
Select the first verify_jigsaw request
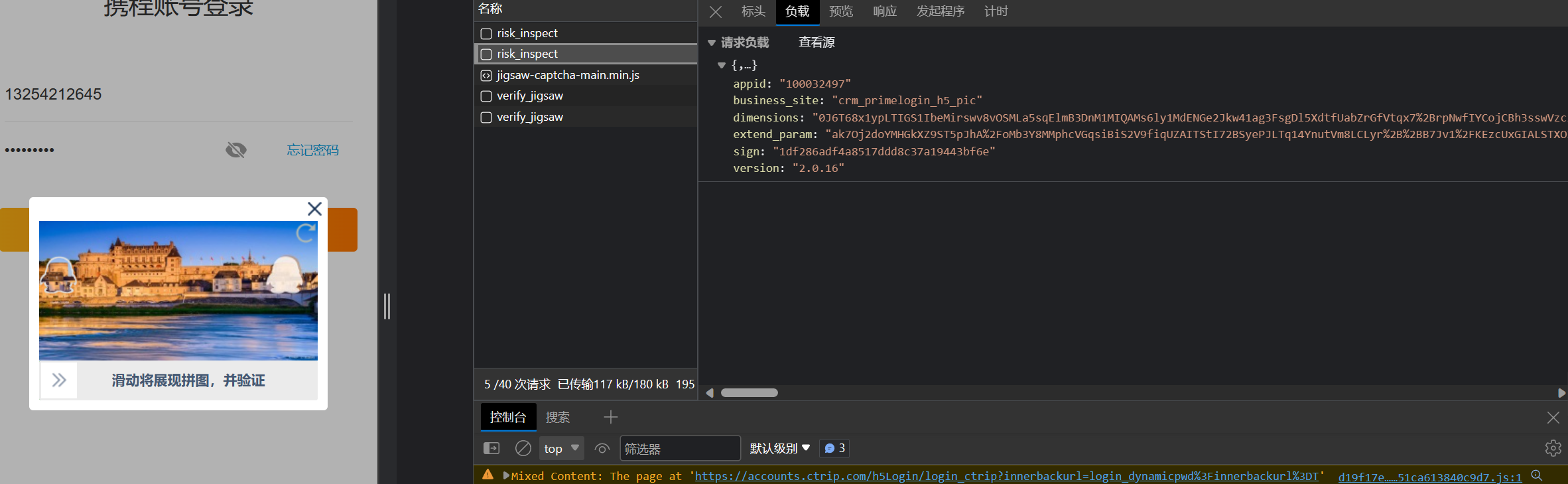[586, 96]
